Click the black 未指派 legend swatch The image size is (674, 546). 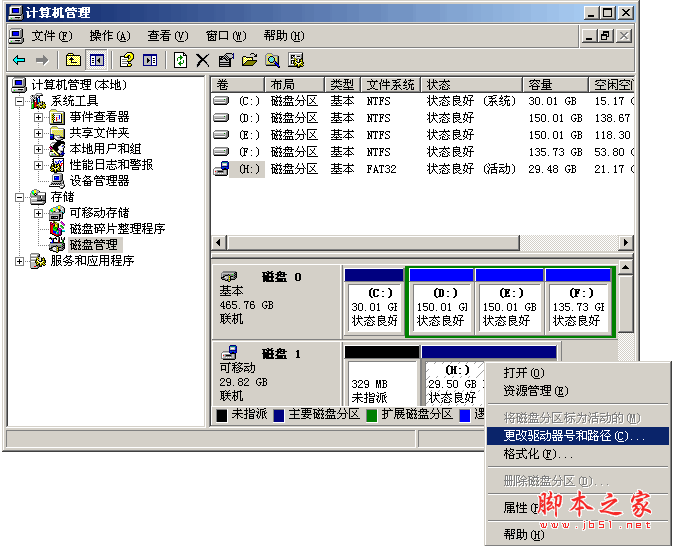pos(221,415)
